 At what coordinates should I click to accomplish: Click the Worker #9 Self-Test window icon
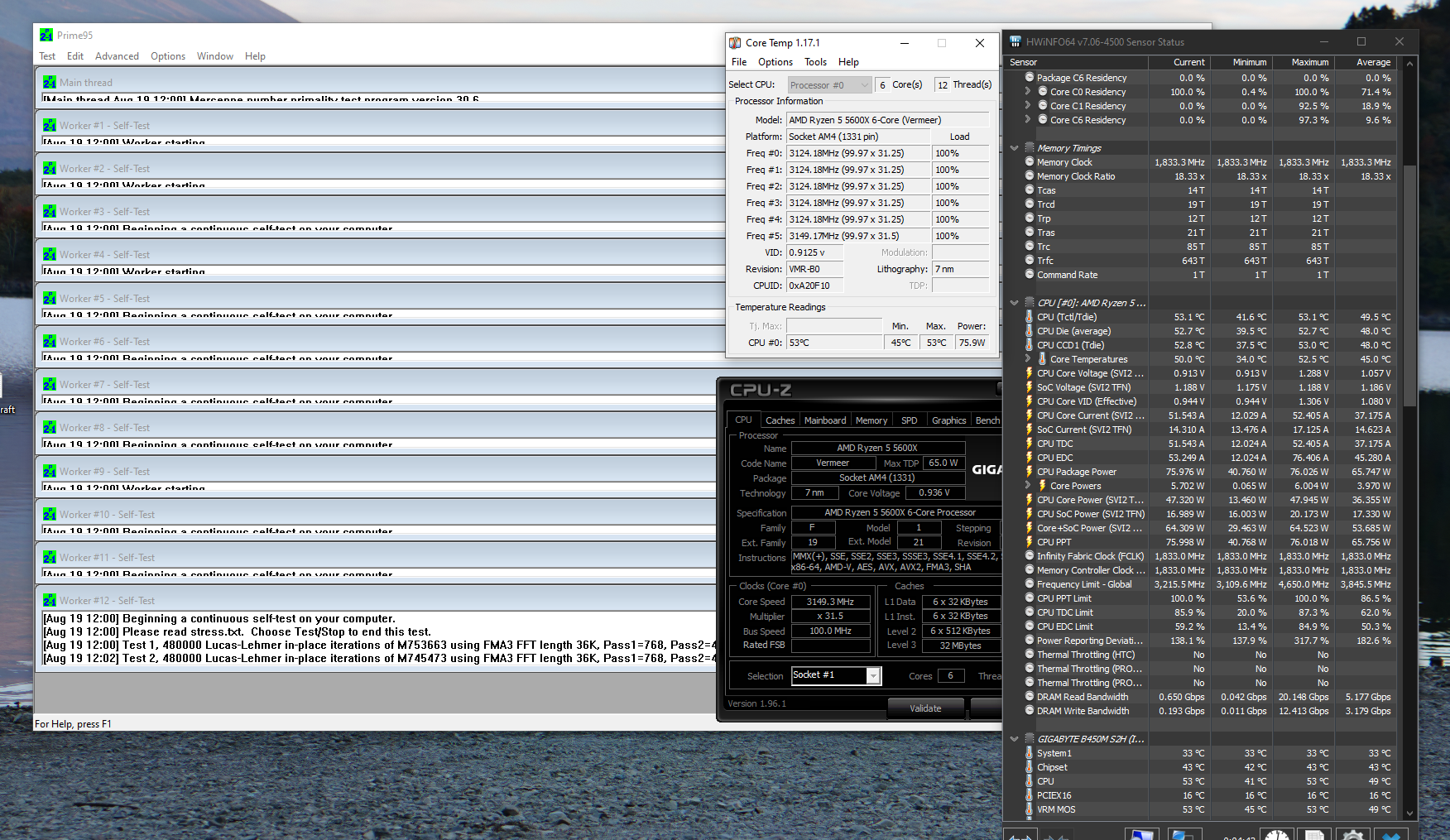pyautogui.click(x=50, y=472)
